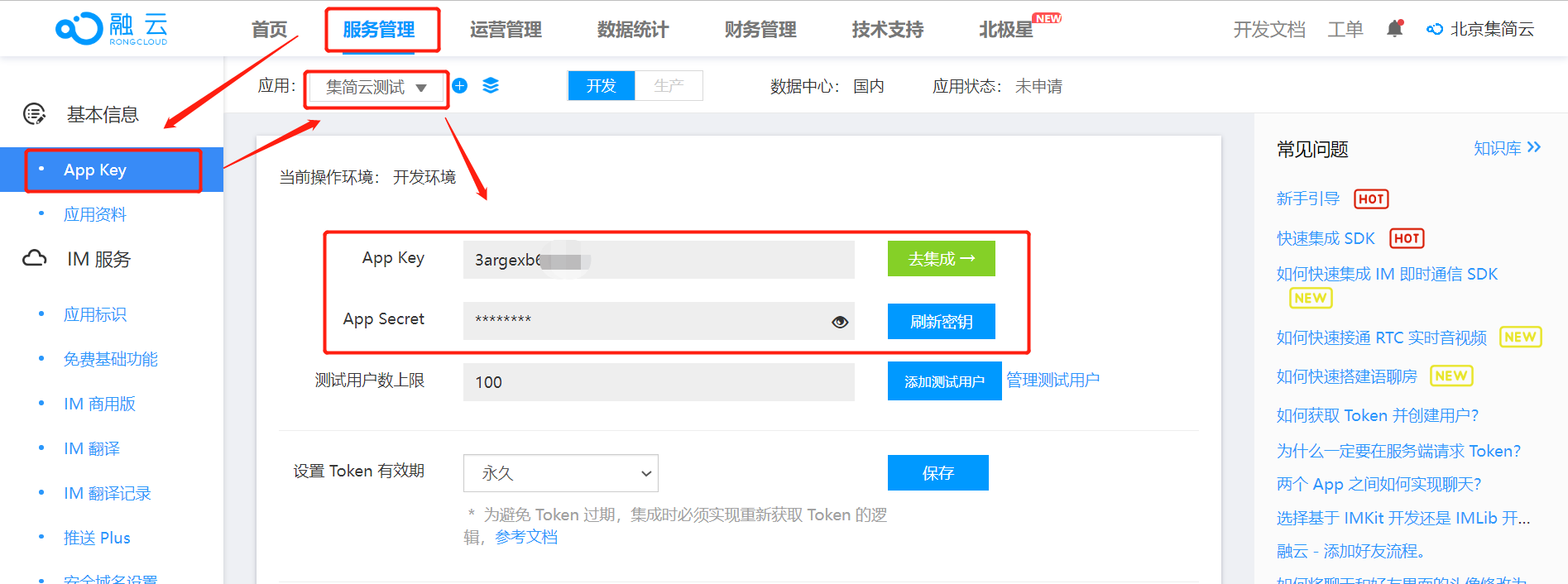Open 财务管理 tab

pos(760,30)
